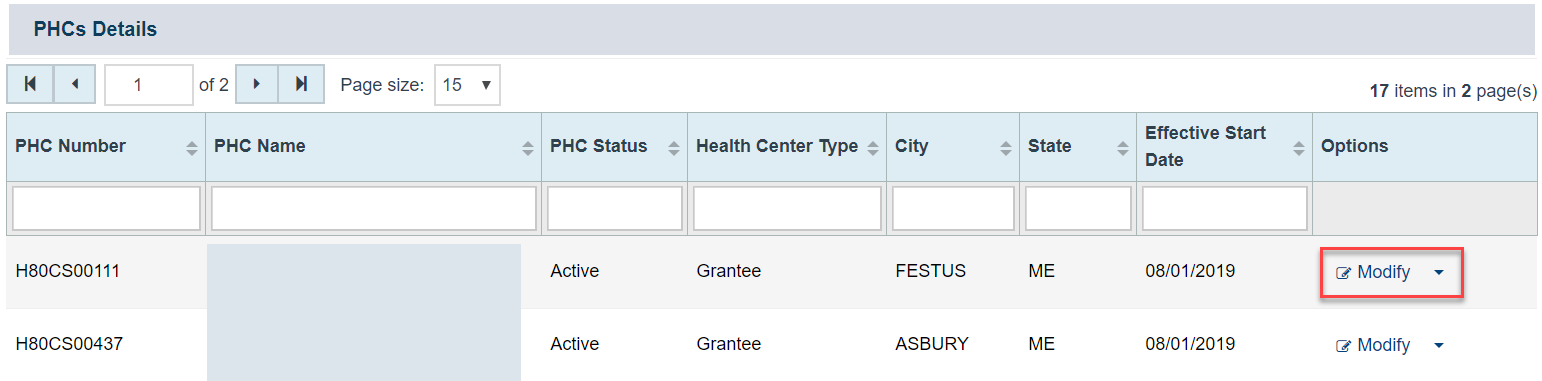
Task: Click the PHC Number column header
Action: point(70,146)
